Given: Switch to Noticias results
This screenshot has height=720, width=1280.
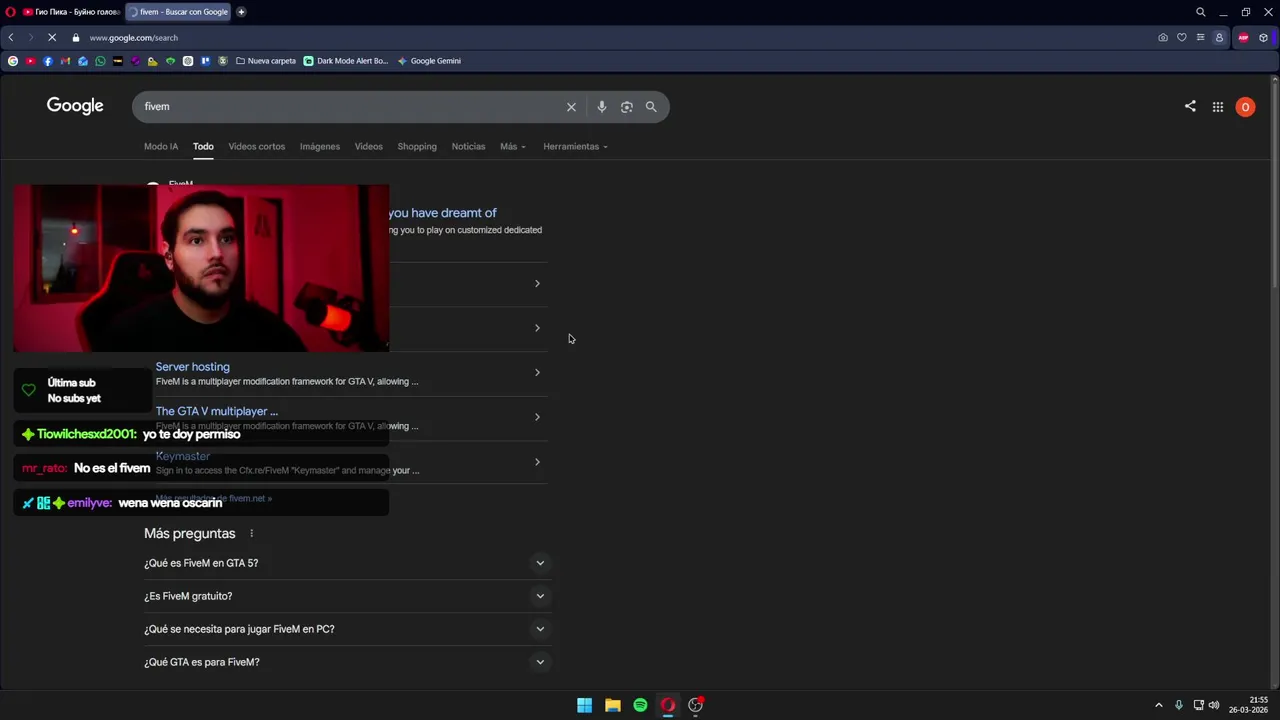Looking at the screenshot, I should click(468, 147).
